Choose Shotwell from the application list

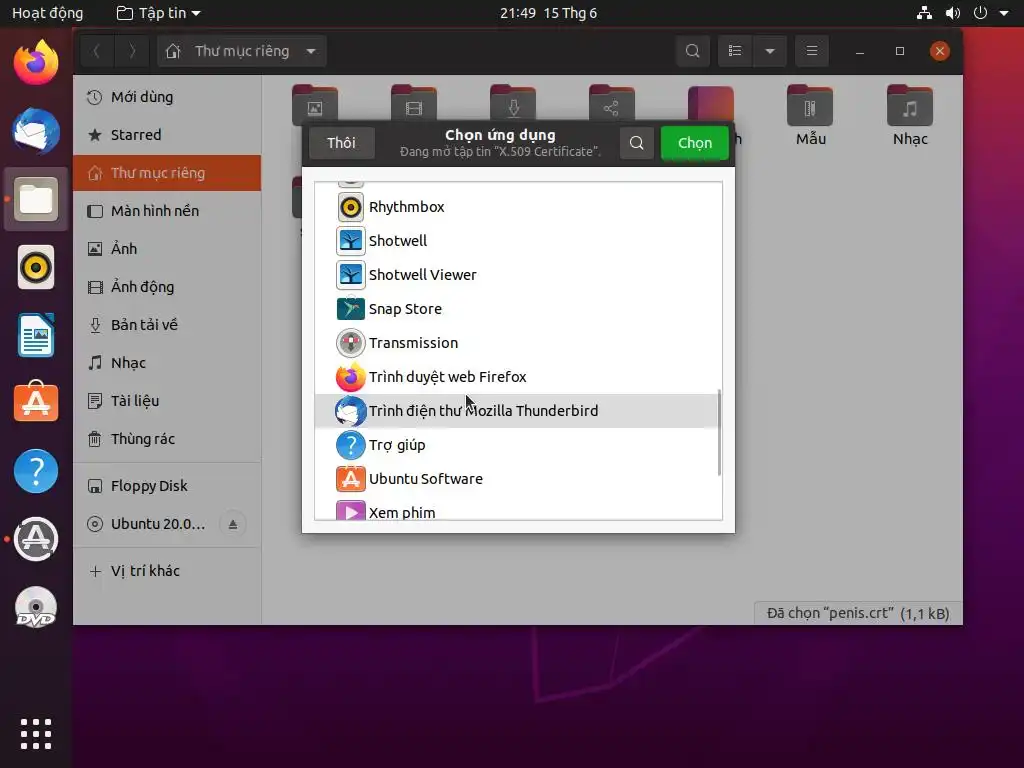(517, 241)
